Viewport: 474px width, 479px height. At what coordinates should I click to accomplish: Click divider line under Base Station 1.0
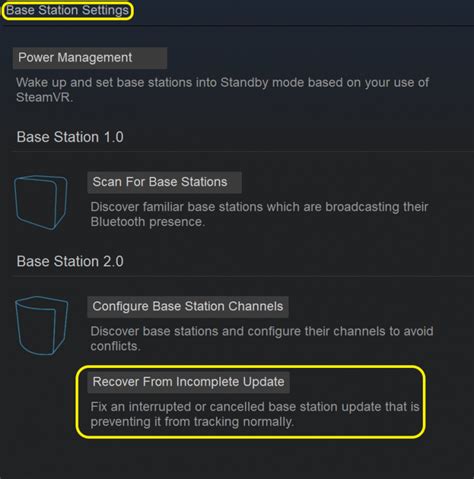(242, 151)
